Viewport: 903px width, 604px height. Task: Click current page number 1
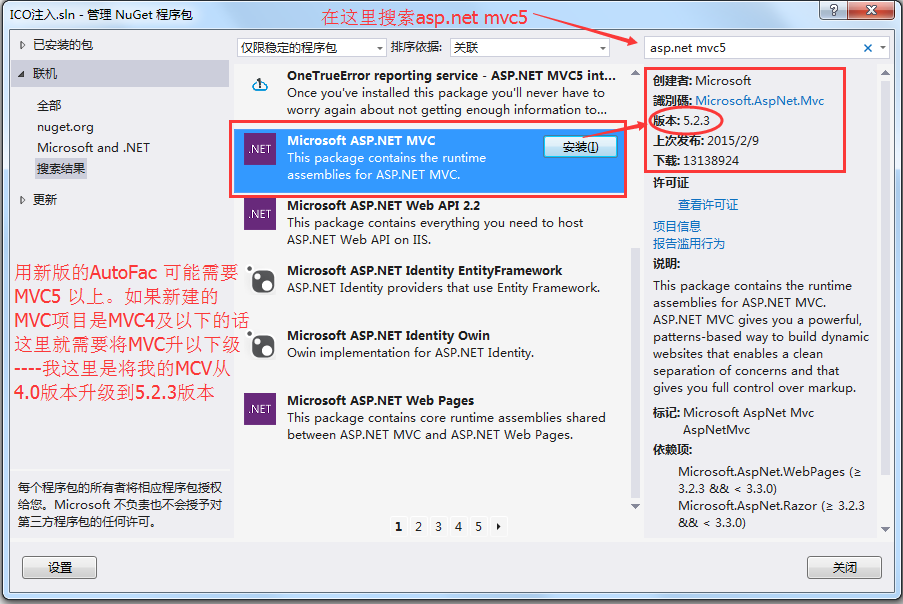point(399,526)
